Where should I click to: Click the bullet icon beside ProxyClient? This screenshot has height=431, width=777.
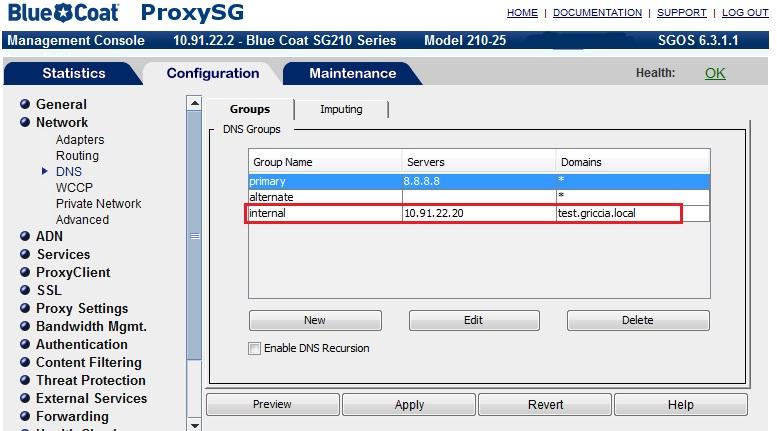pyautogui.click(x=25, y=272)
